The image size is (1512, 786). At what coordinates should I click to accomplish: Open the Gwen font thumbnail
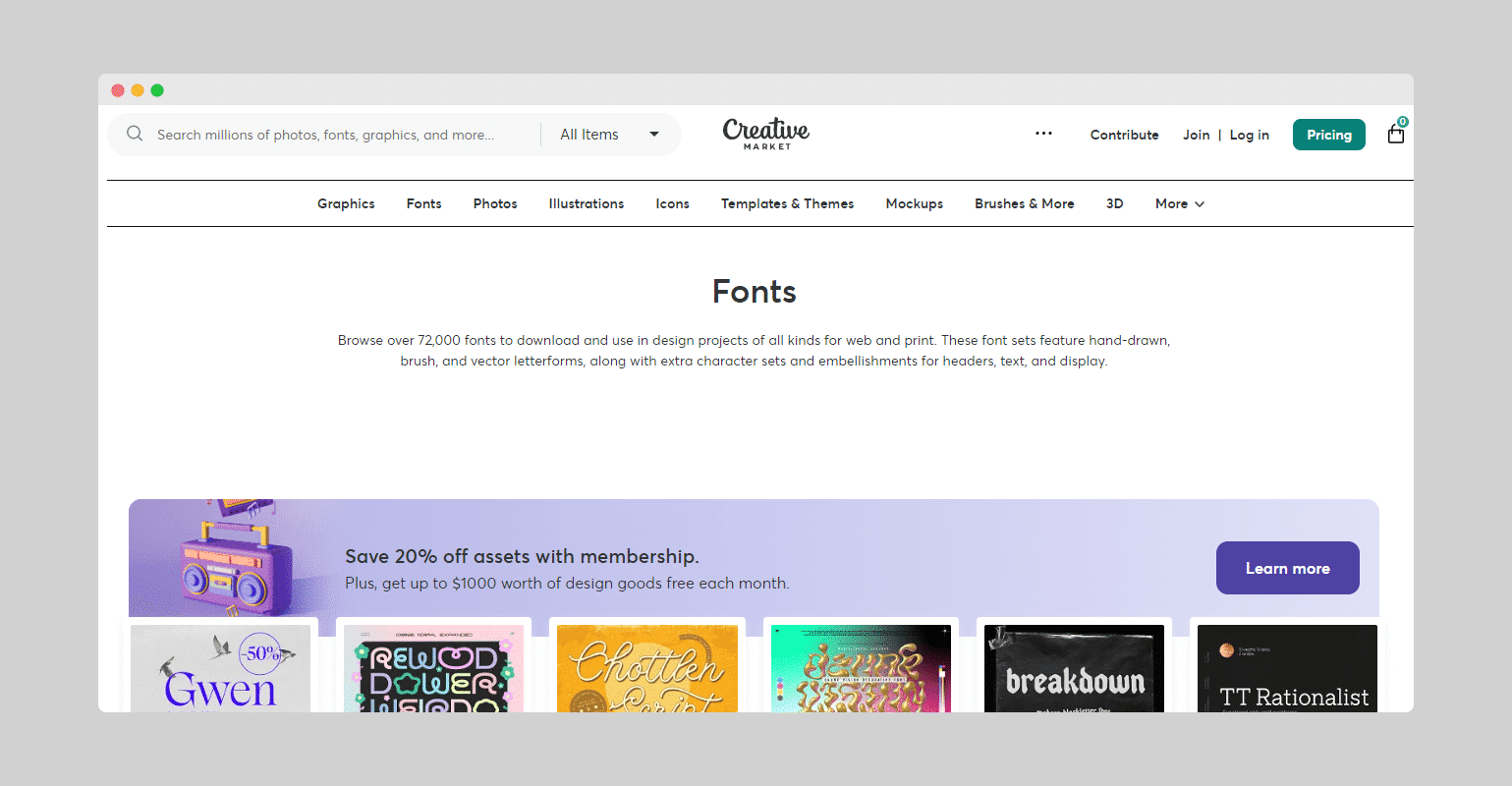(221, 668)
